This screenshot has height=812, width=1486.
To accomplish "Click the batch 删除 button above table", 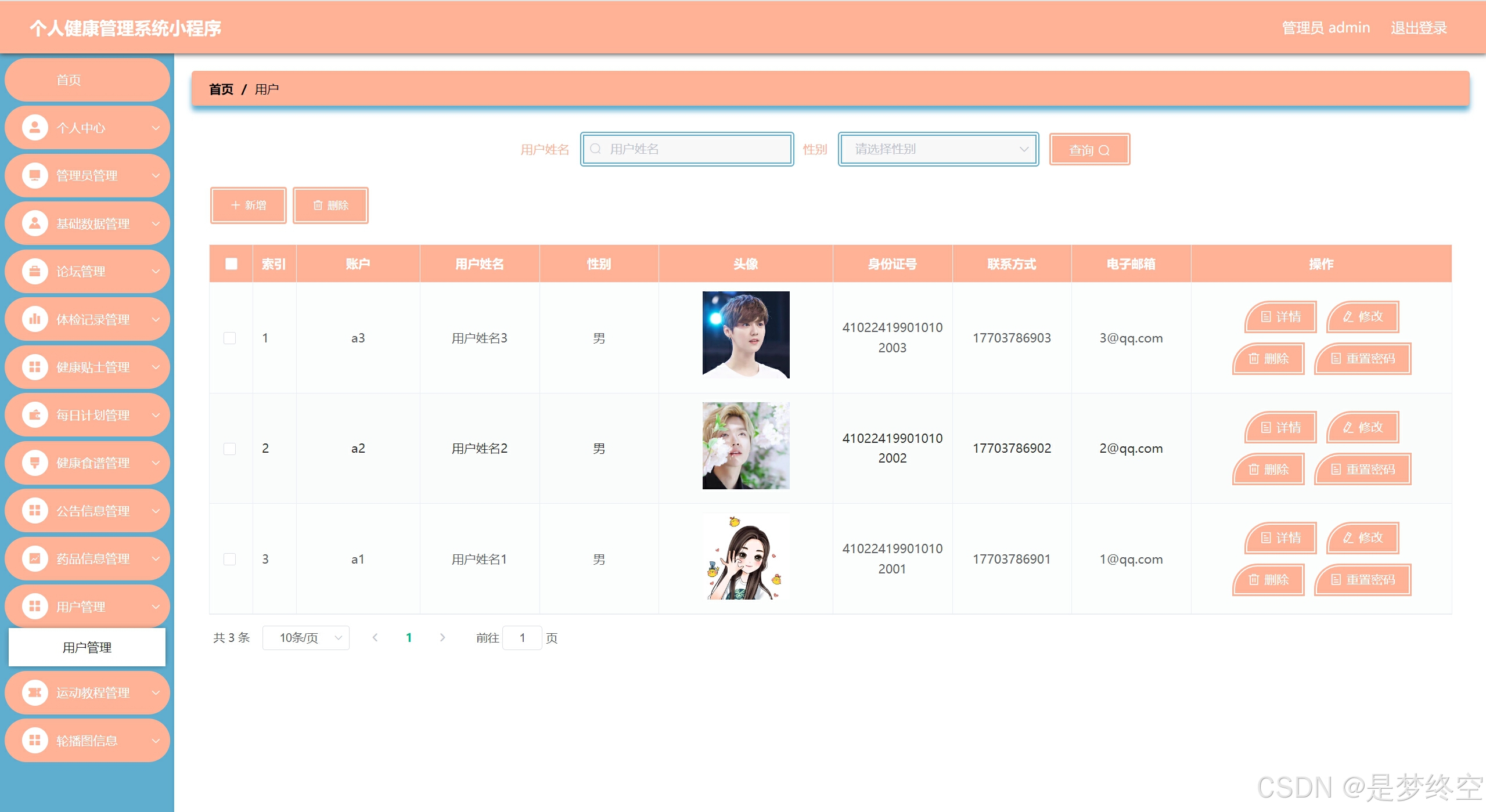I will coord(330,205).
